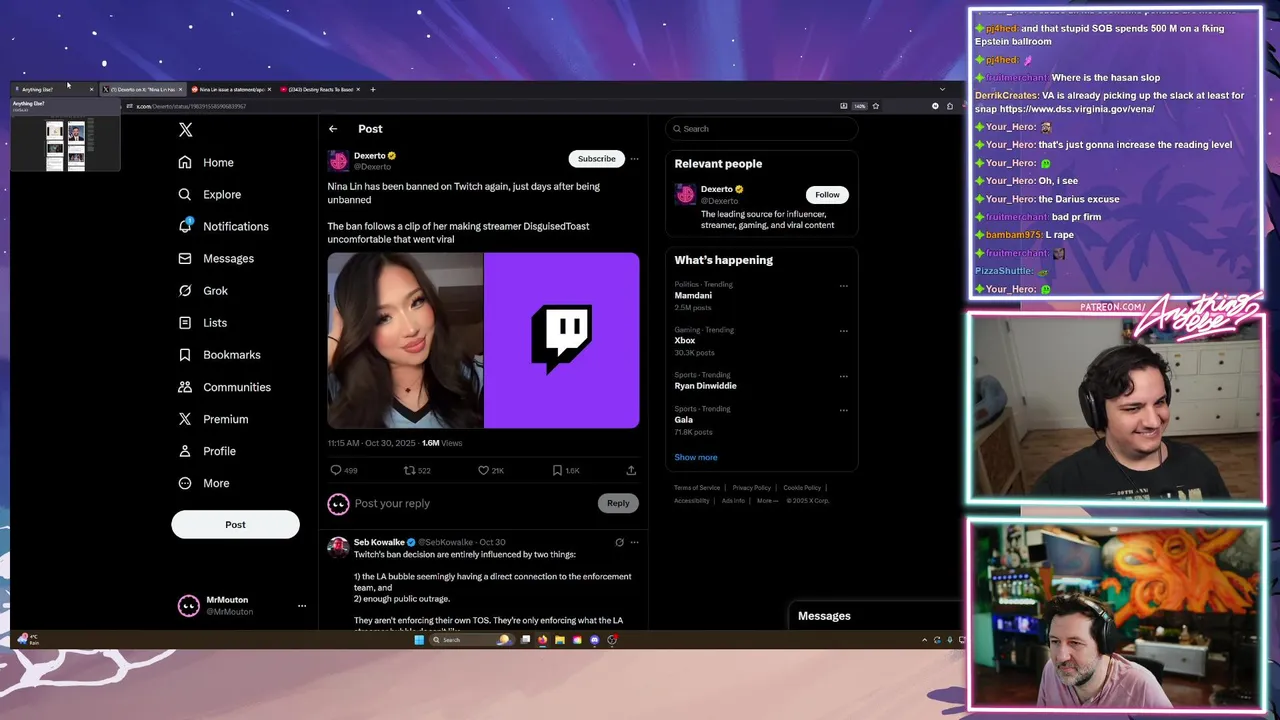Open Mamdani trending topic

(693, 296)
